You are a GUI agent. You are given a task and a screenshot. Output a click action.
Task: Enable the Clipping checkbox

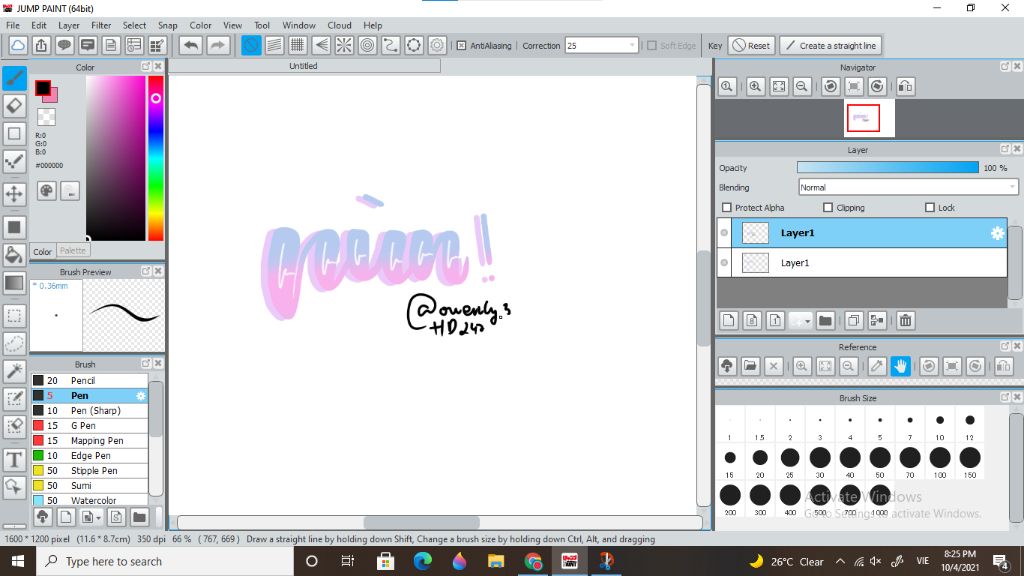(828, 208)
